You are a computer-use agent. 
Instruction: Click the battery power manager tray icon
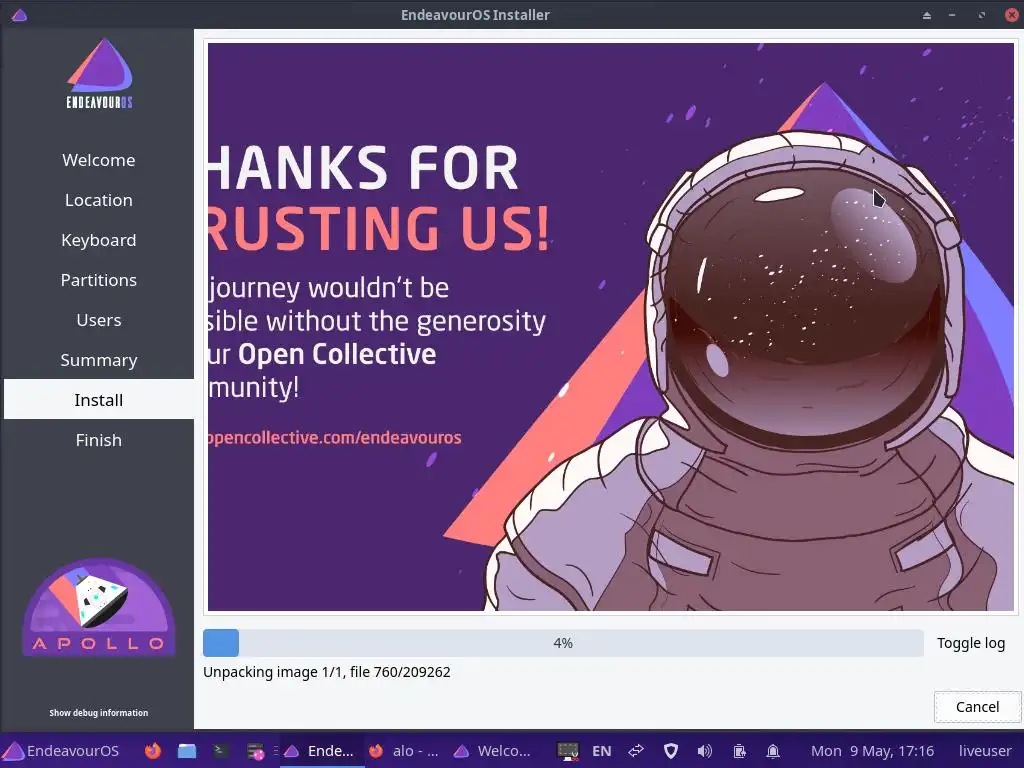click(x=739, y=751)
